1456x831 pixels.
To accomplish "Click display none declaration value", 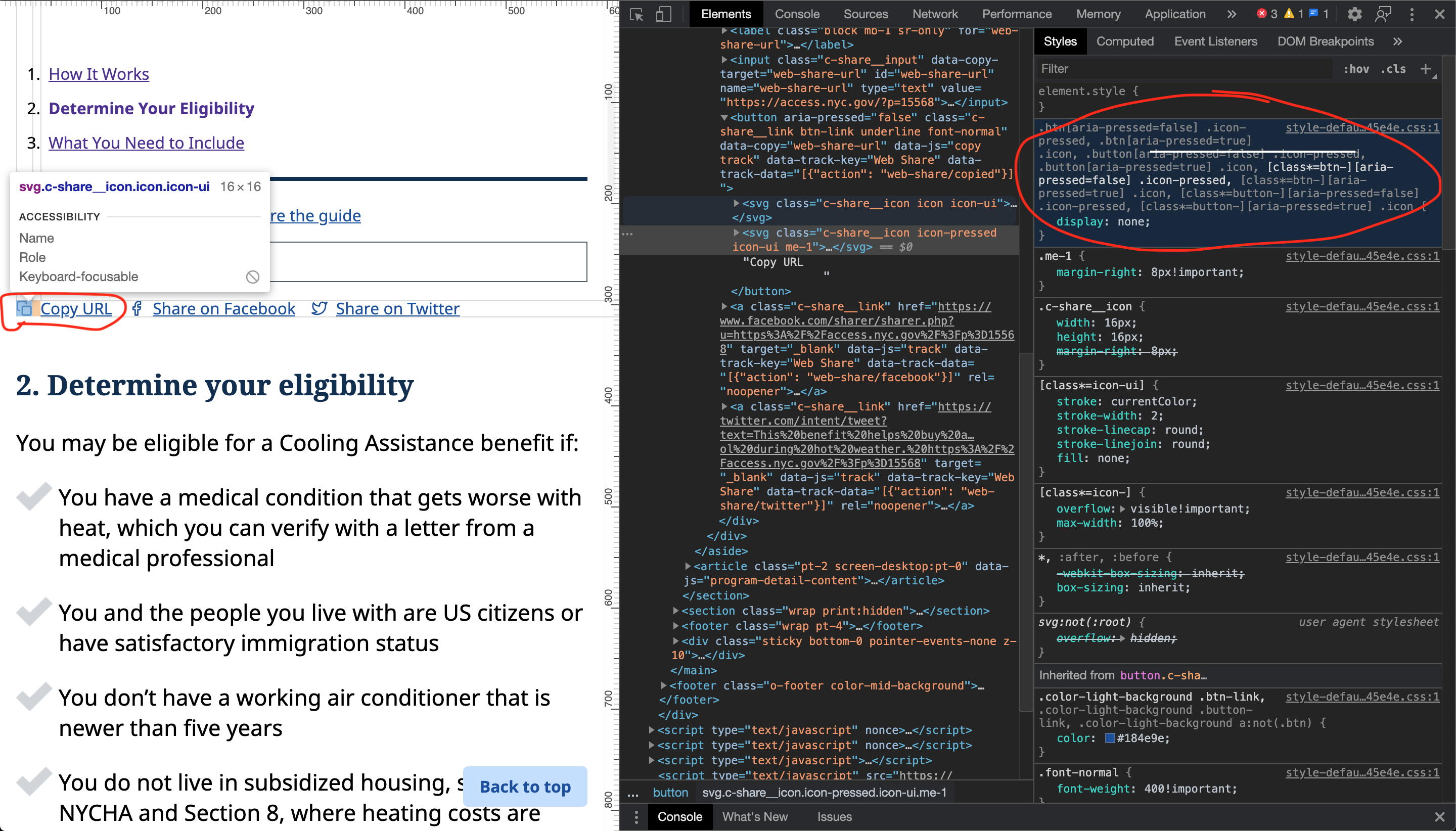I will (x=1132, y=222).
